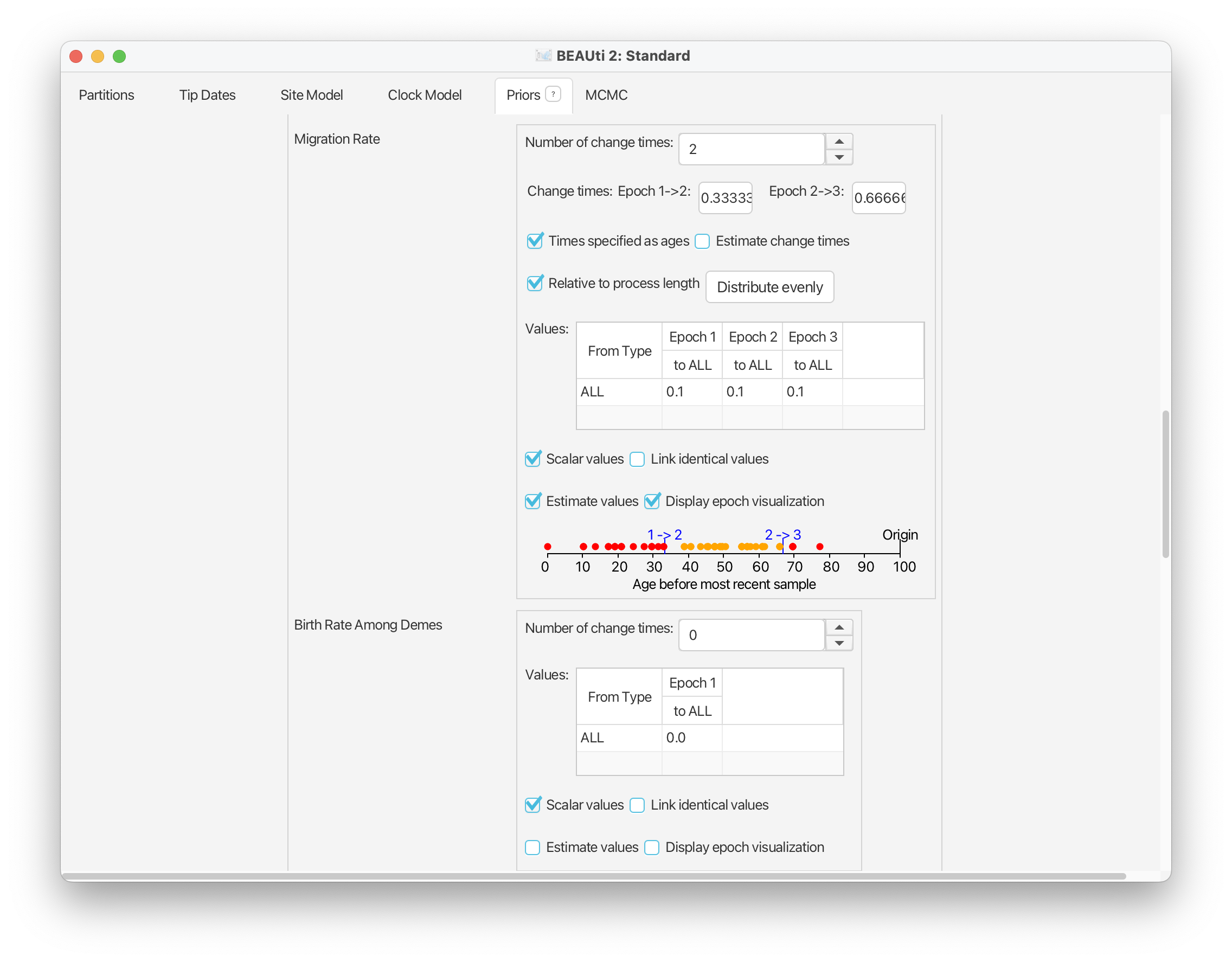The height and width of the screenshot is (962, 1232).
Task: Select Migration Rate Epoch 3 value 0.1
Action: pos(812,392)
